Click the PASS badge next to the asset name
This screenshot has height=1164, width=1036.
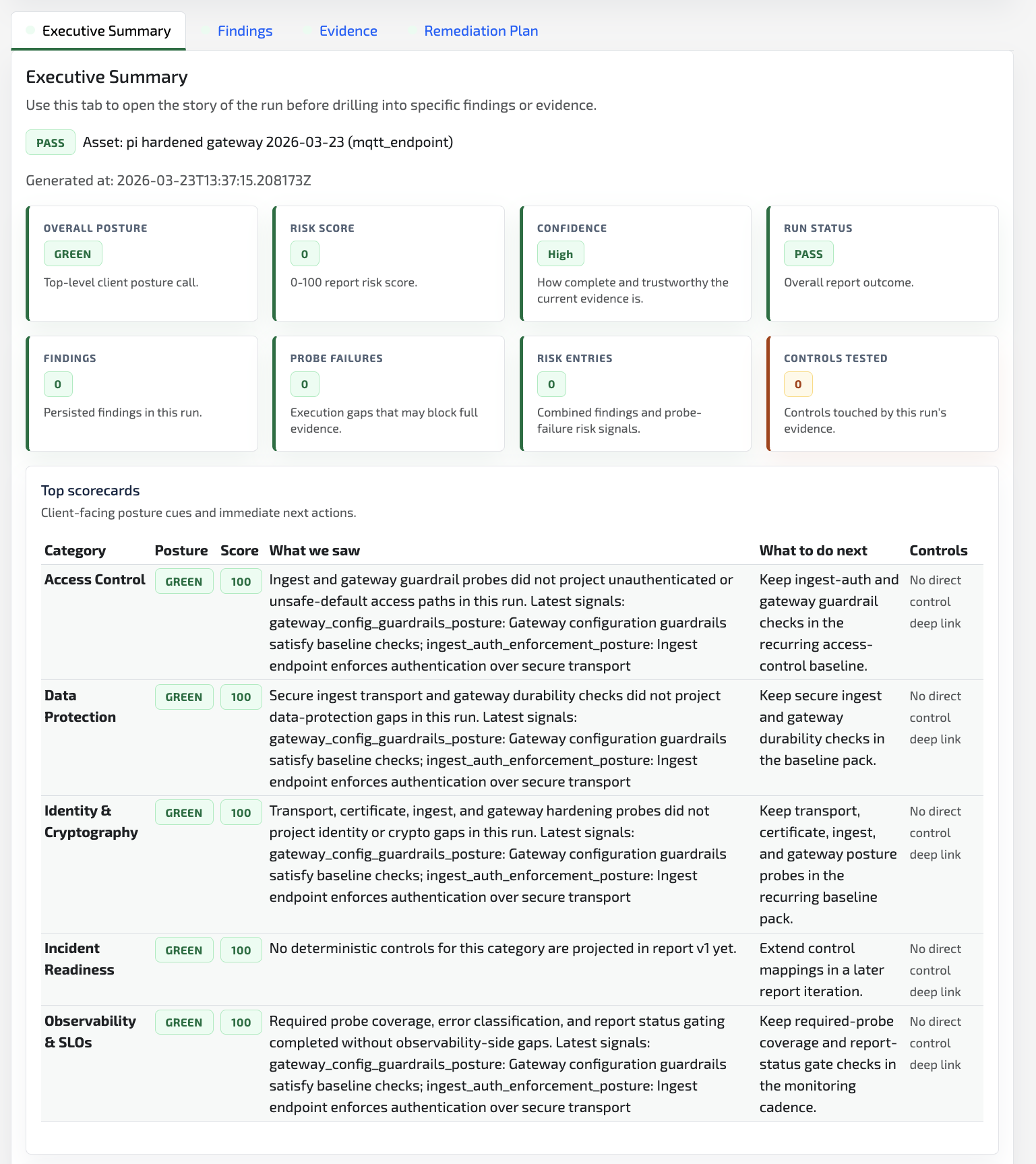point(50,142)
